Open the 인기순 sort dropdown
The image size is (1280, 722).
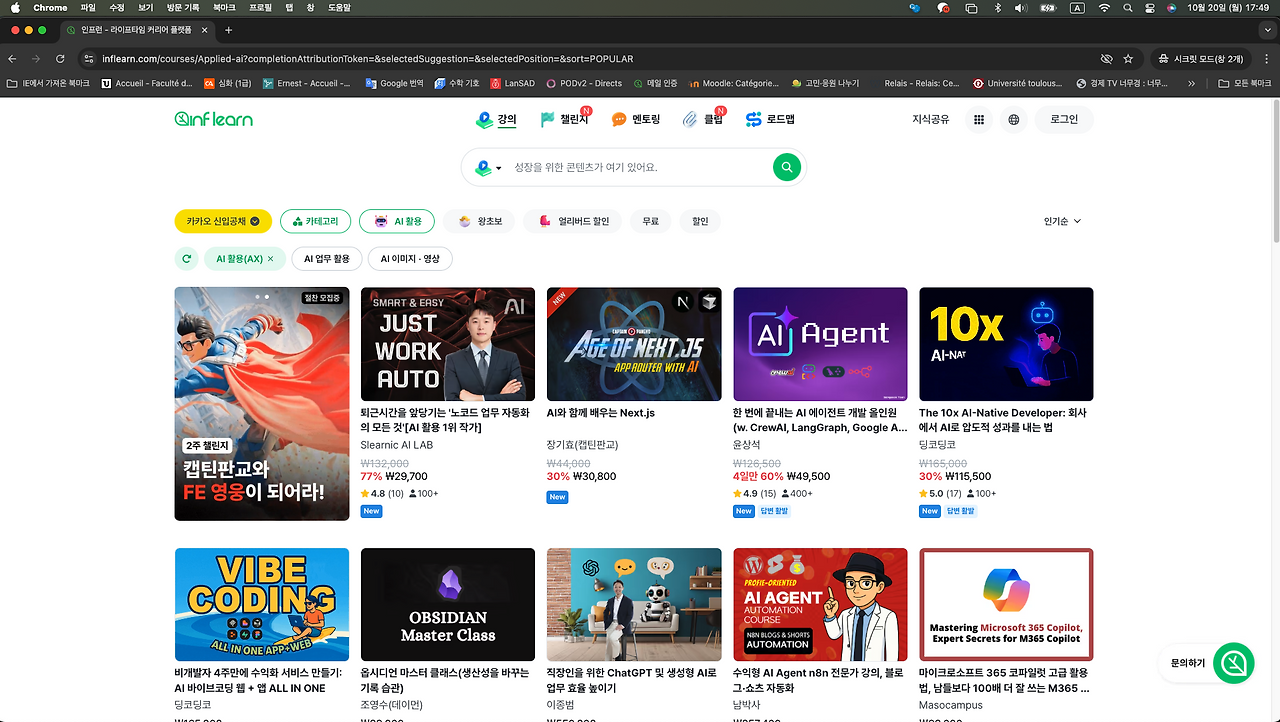[1063, 221]
